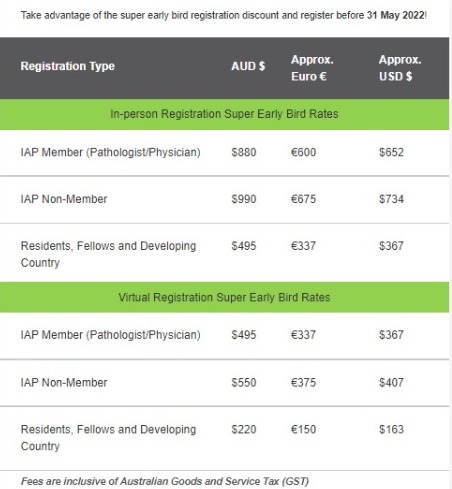Click the €600 Euro amount
452x489 pixels.
click(x=303, y=152)
